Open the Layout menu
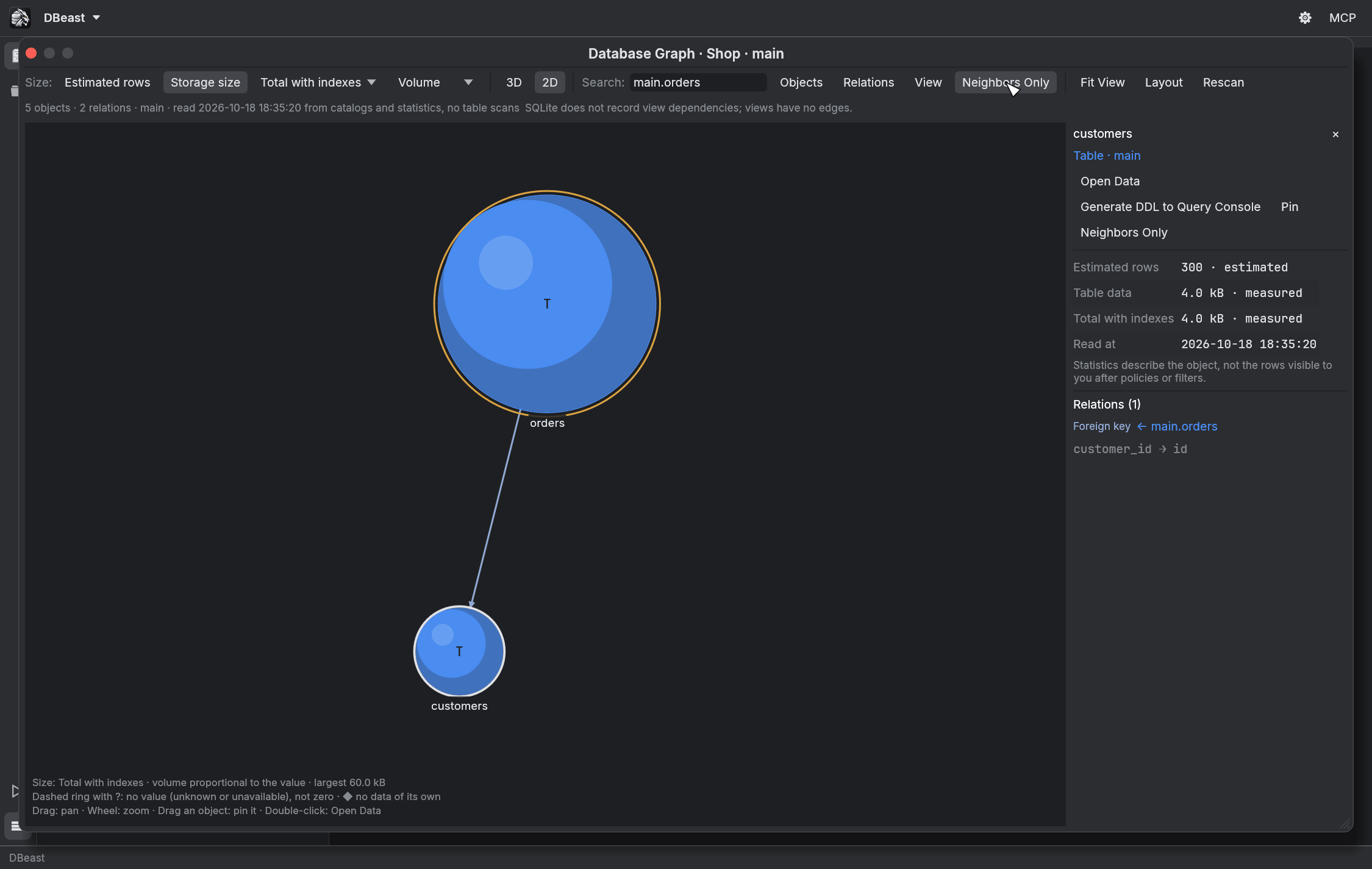Image resolution: width=1372 pixels, height=869 pixels. click(1163, 82)
